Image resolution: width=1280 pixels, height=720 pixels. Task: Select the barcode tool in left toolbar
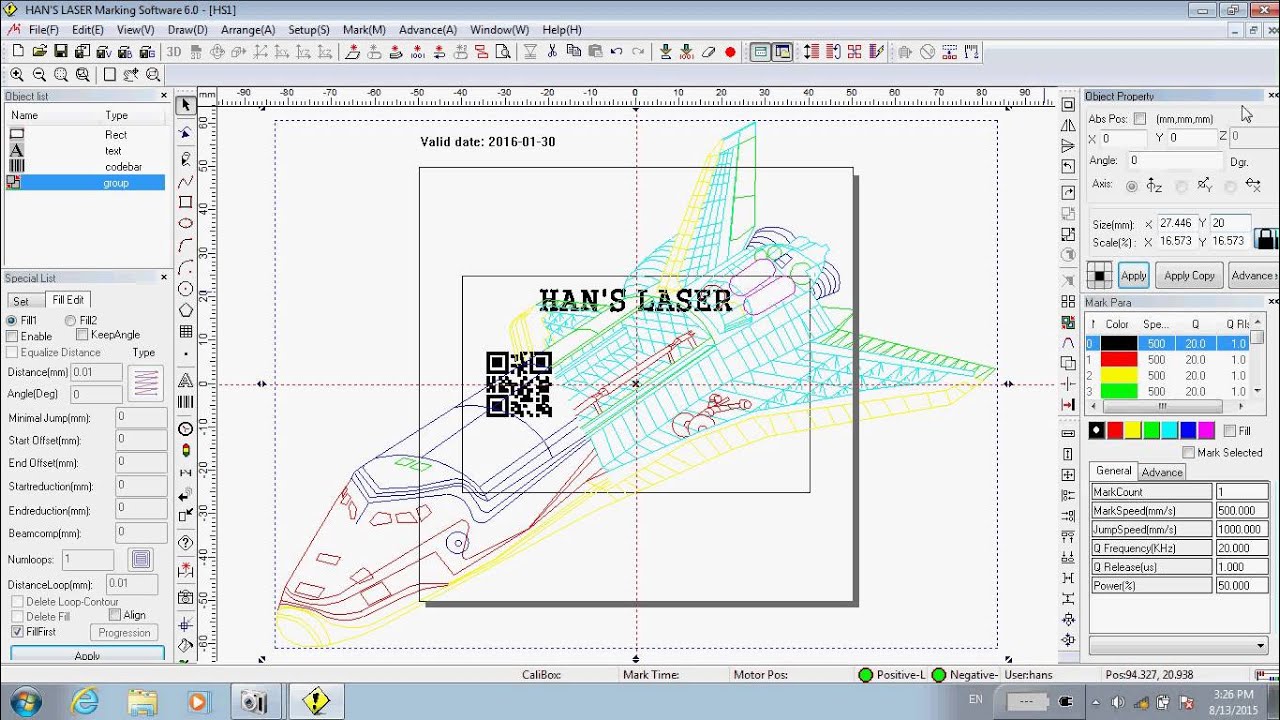(x=186, y=401)
